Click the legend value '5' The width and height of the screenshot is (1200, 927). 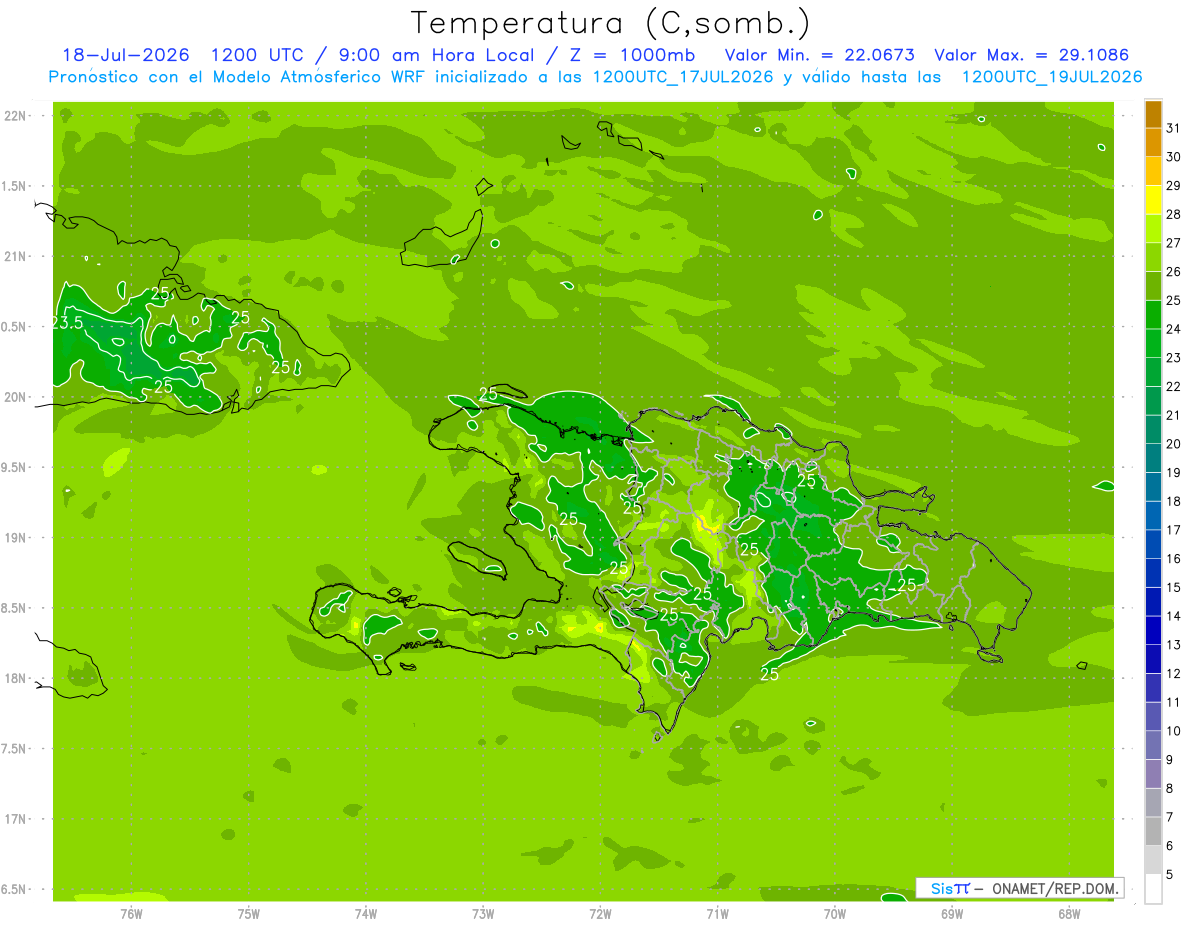coord(1169,875)
